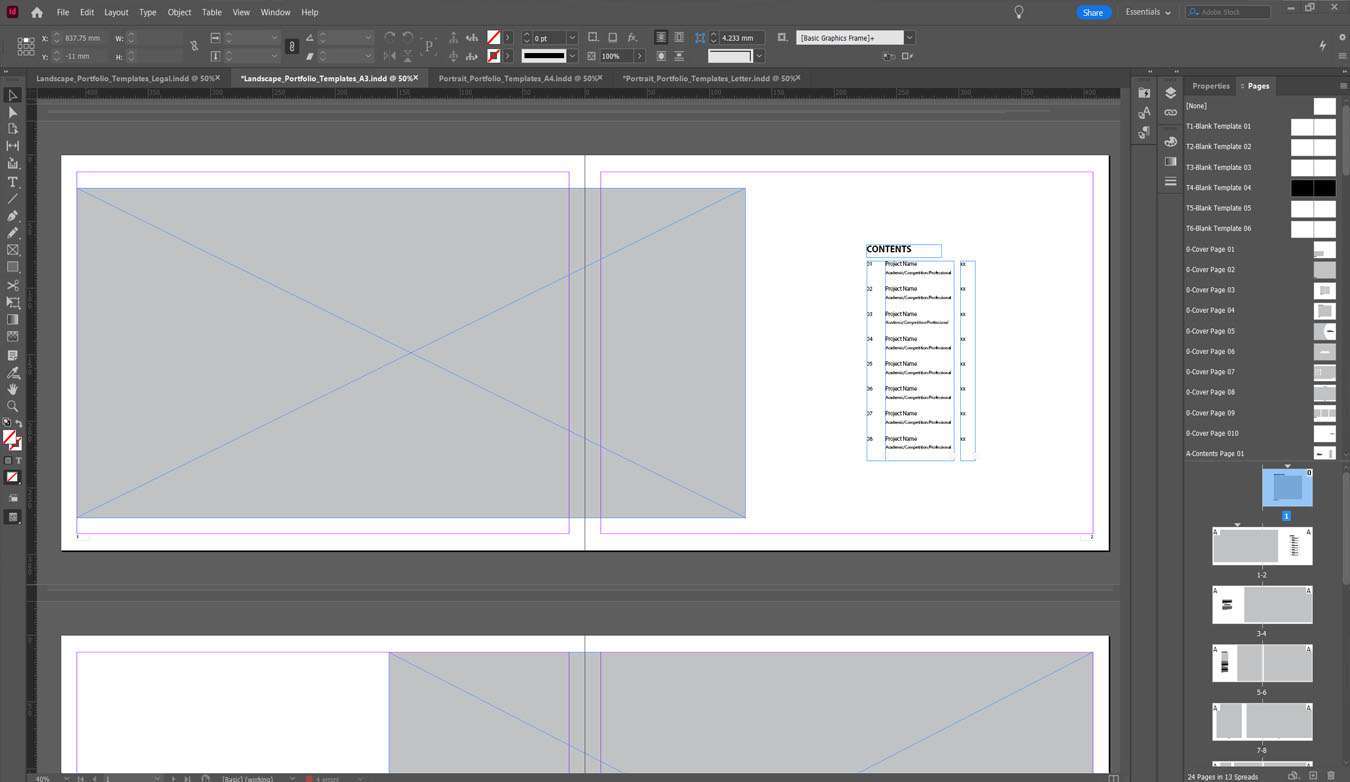Click the Home icon in the menu bar
1350x782 pixels.
click(37, 12)
